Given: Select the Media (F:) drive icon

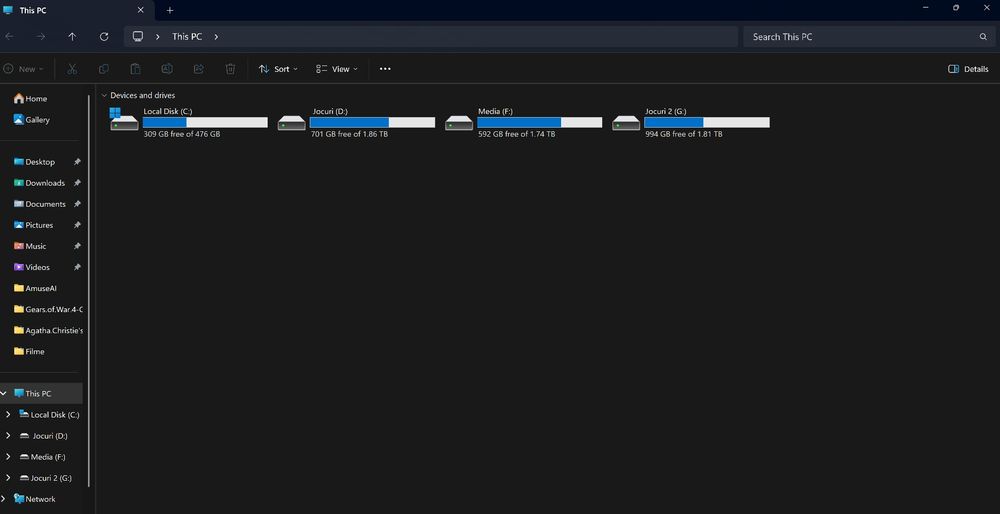Looking at the screenshot, I should 459,122.
